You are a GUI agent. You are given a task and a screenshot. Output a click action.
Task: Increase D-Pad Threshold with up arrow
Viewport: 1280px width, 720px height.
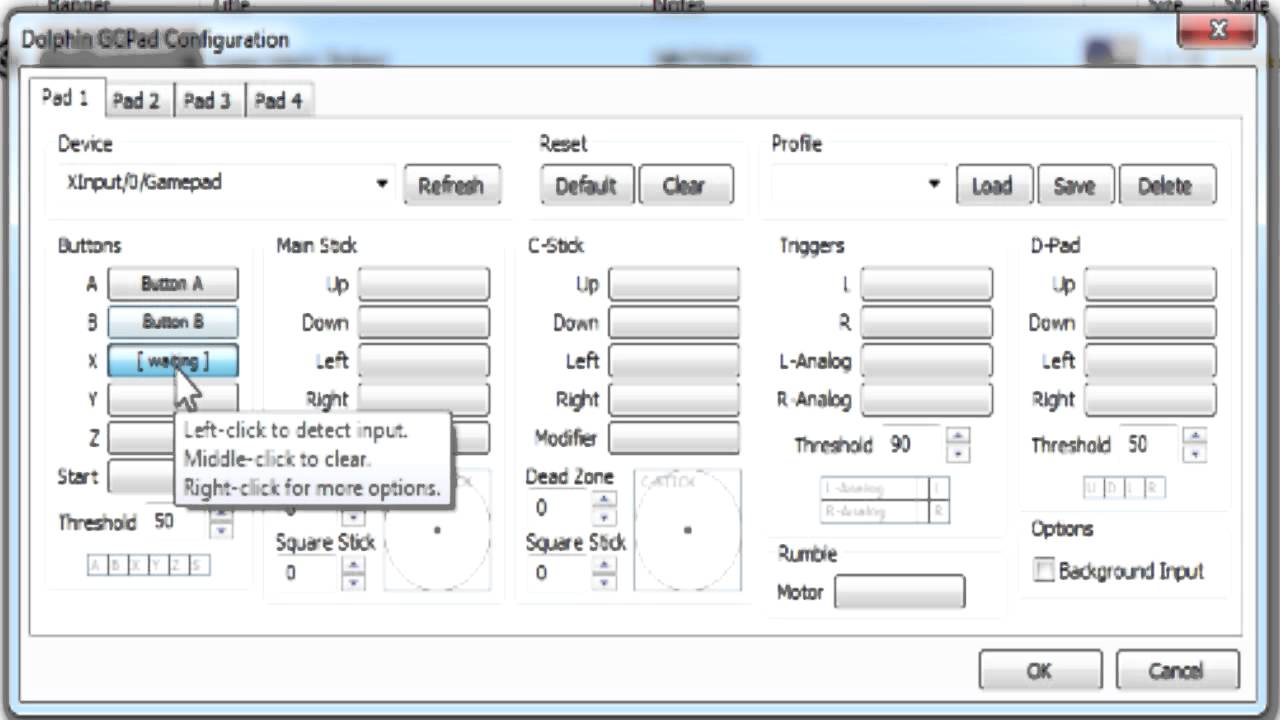1195,436
